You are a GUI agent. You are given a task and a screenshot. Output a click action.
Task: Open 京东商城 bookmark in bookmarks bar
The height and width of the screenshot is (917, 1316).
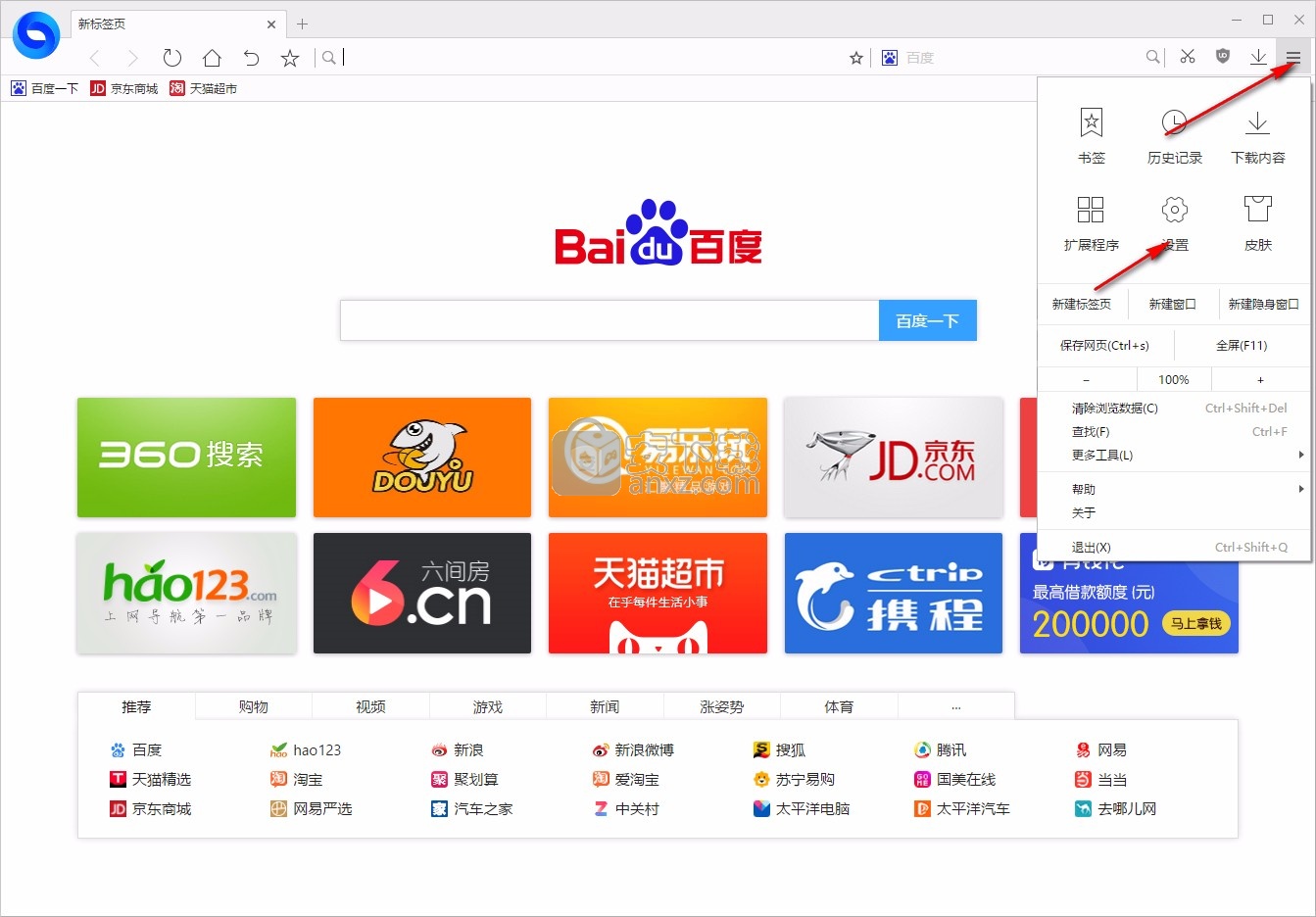click(x=124, y=88)
